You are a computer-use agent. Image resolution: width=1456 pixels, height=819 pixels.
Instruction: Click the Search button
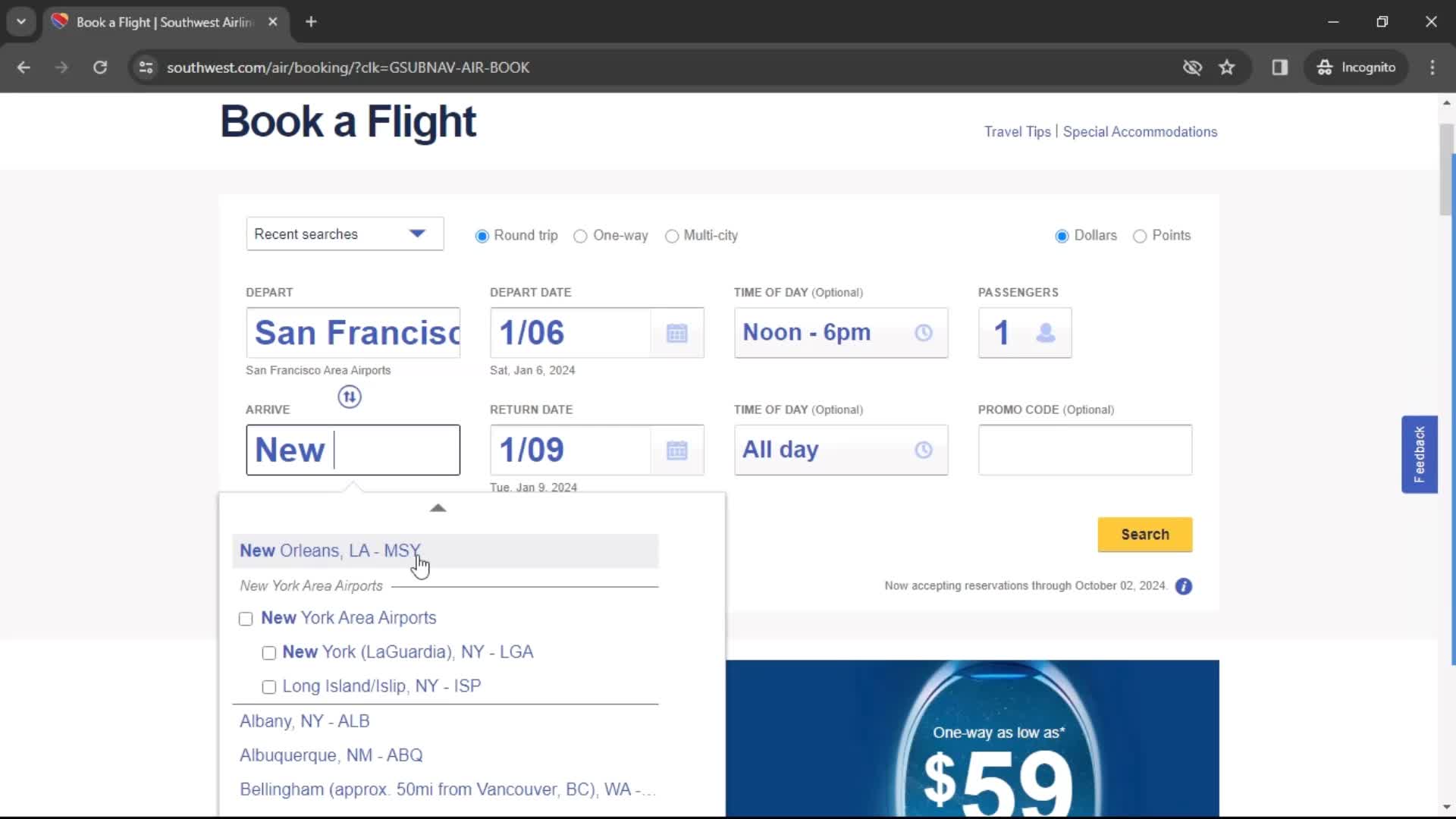1144,533
